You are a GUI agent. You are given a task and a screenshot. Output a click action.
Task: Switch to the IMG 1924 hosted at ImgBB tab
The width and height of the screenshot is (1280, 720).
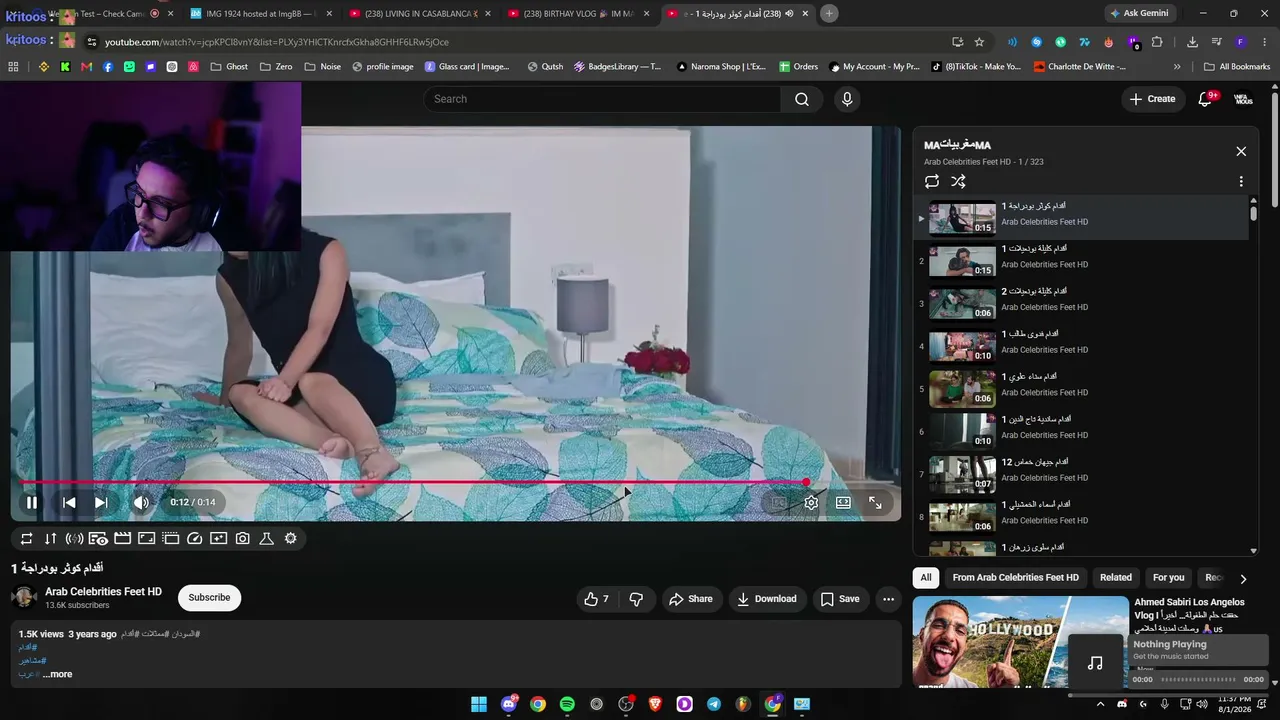point(262,14)
